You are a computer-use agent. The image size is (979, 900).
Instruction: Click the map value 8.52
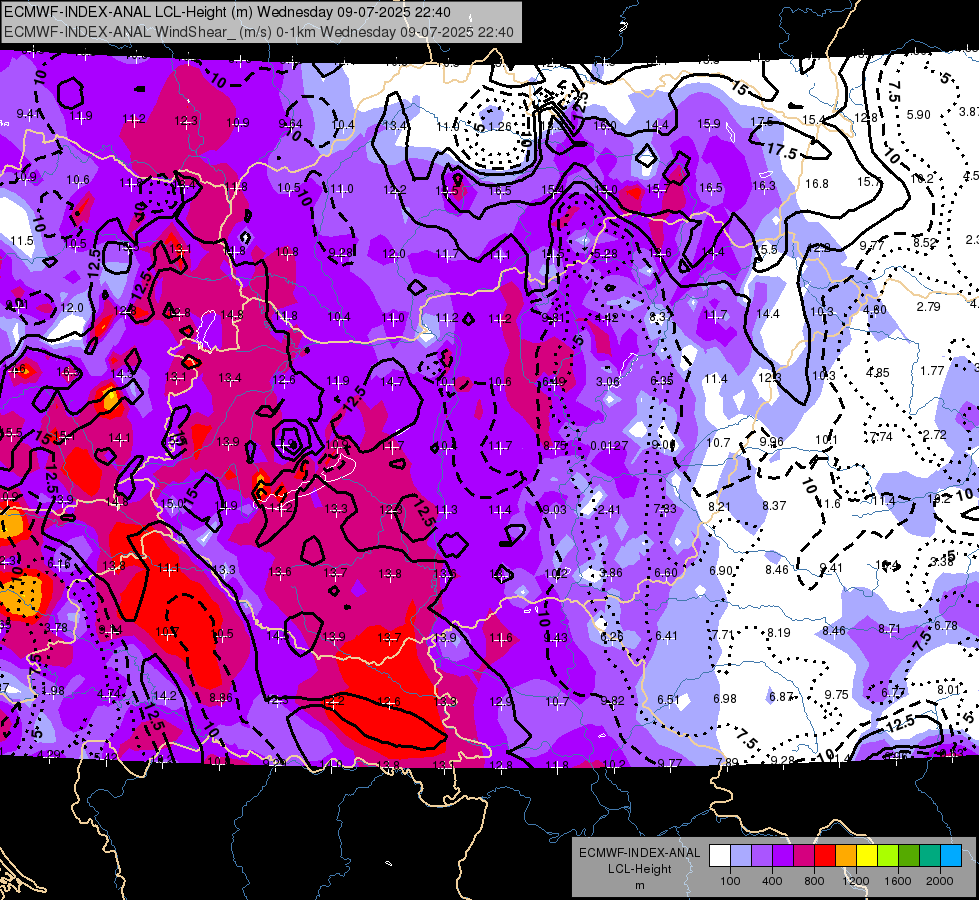click(925, 242)
